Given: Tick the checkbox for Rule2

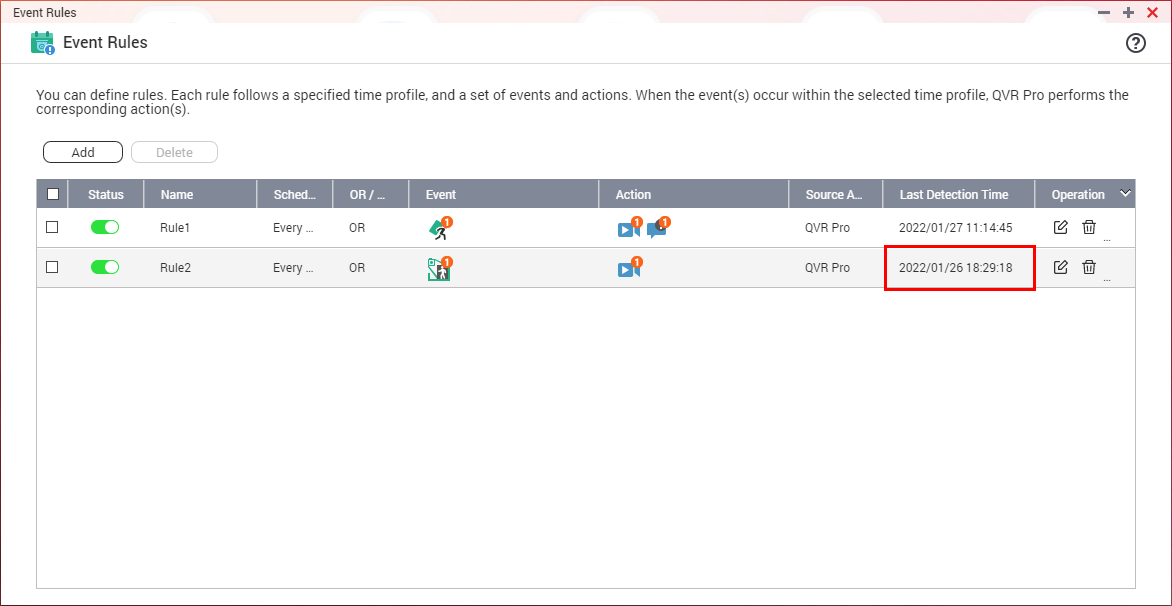Looking at the screenshot, I should click(53, 267).
